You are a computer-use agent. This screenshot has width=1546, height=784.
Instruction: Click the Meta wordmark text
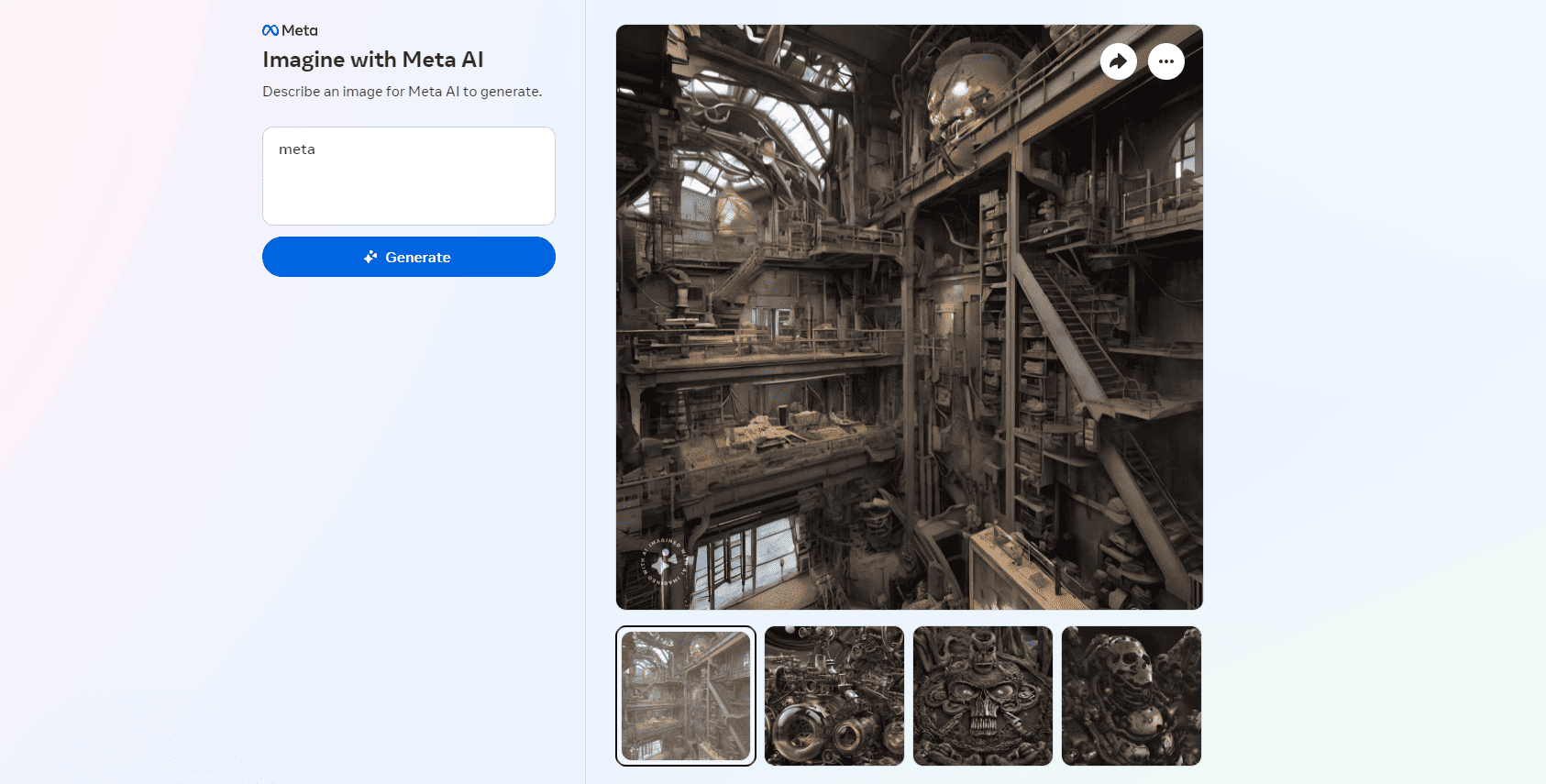(x=300, y=30)
